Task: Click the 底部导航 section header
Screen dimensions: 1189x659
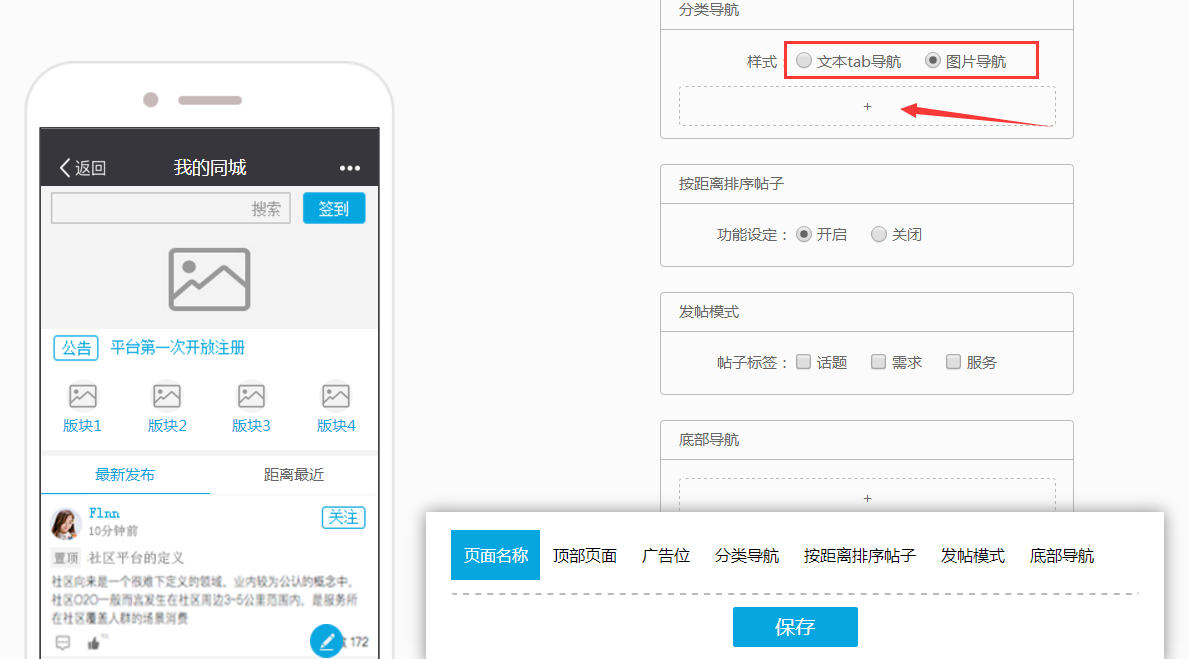Action: (x=709, y=440)
